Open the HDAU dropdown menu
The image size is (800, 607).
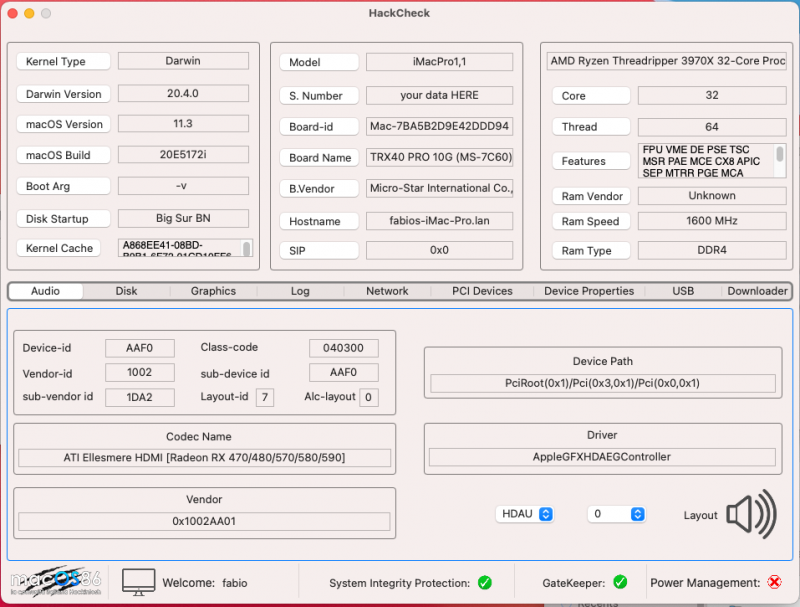pos(525,514)
